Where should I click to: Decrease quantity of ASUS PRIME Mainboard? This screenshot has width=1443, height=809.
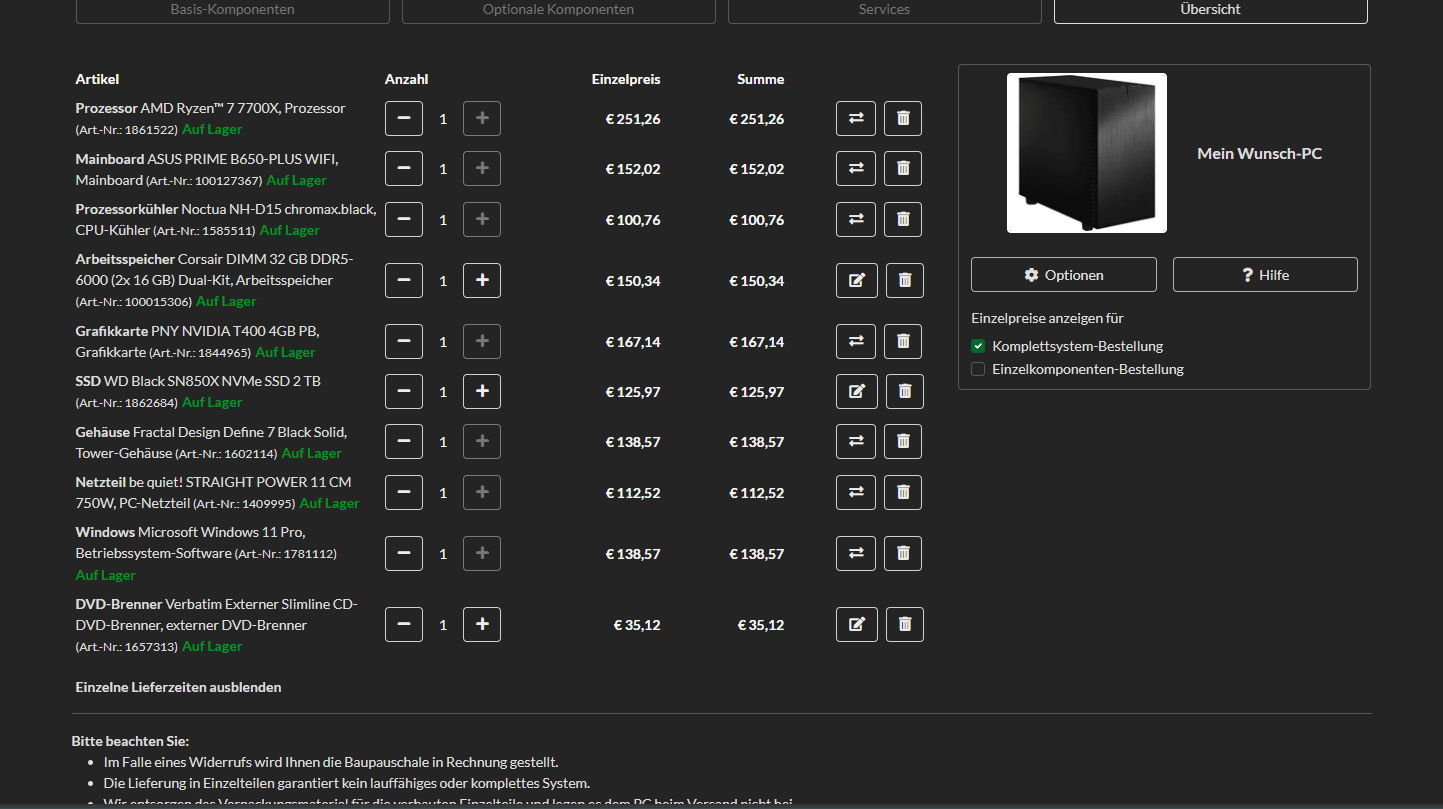(x=404, y=168)
